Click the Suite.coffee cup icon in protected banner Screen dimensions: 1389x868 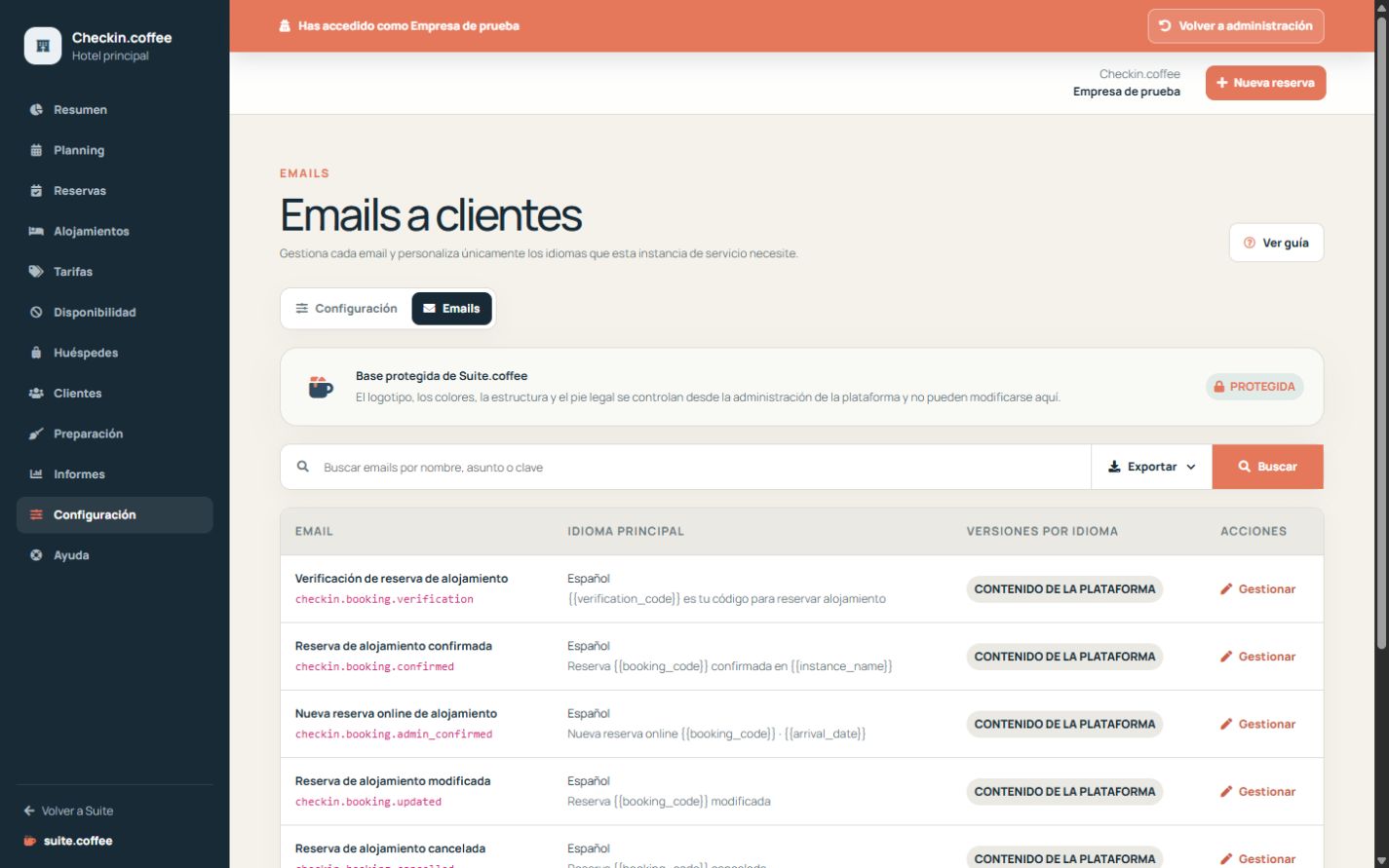[x=321, y=387]
